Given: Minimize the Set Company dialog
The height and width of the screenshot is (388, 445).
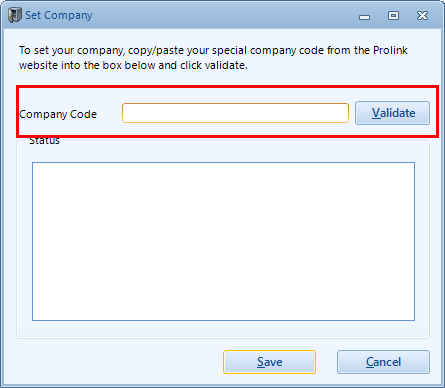Looking at the screenshot, I should point(364,17).
